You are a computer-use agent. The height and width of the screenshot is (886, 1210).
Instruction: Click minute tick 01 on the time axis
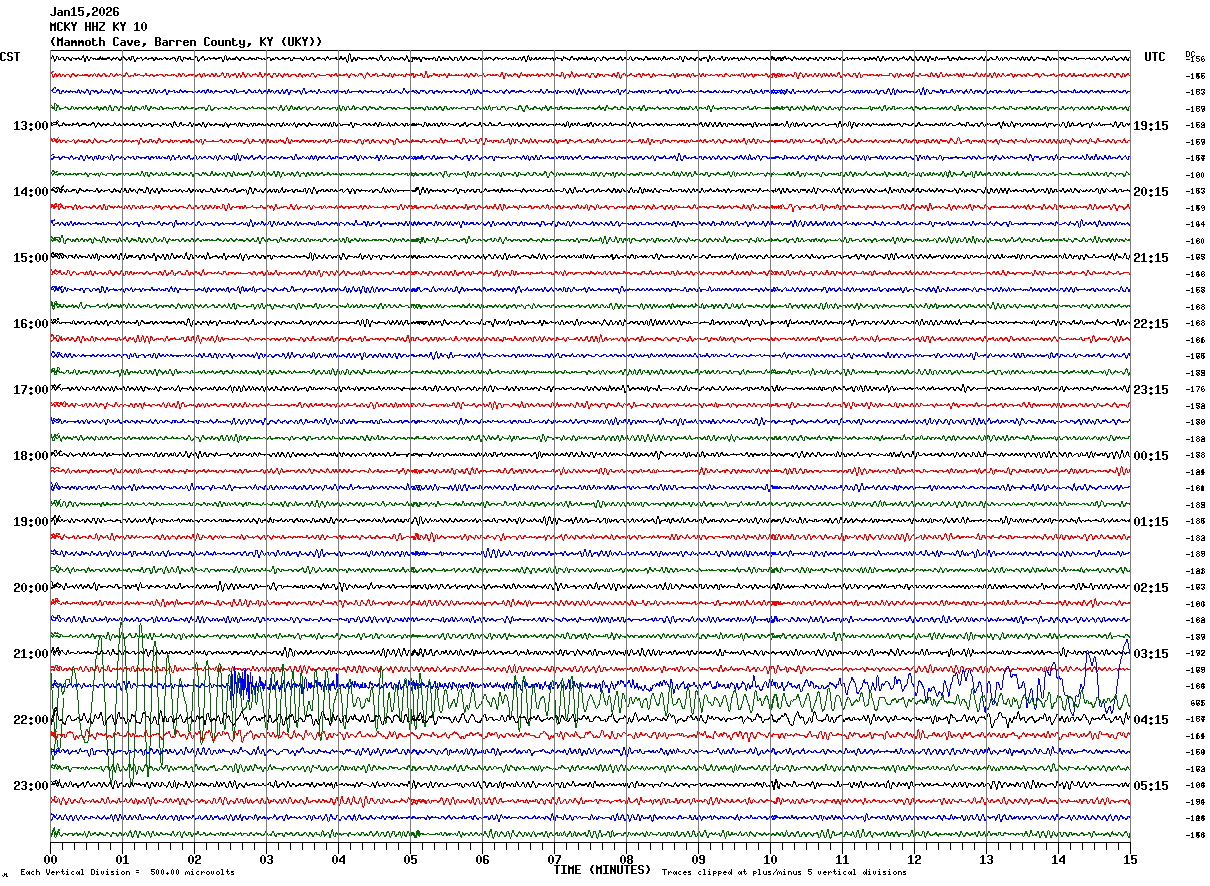[122, 859]
